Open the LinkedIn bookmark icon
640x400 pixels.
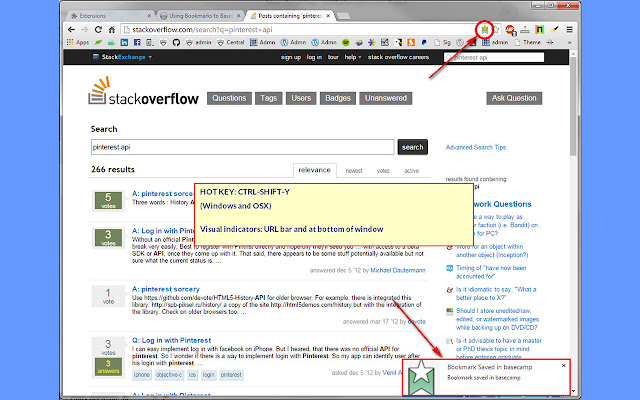[124, 42]
